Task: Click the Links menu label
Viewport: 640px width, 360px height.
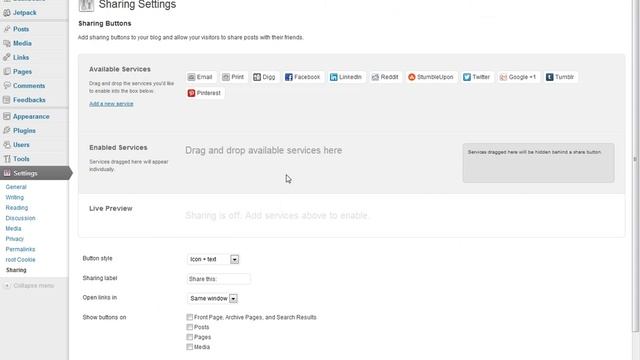Action: point(21,58)
